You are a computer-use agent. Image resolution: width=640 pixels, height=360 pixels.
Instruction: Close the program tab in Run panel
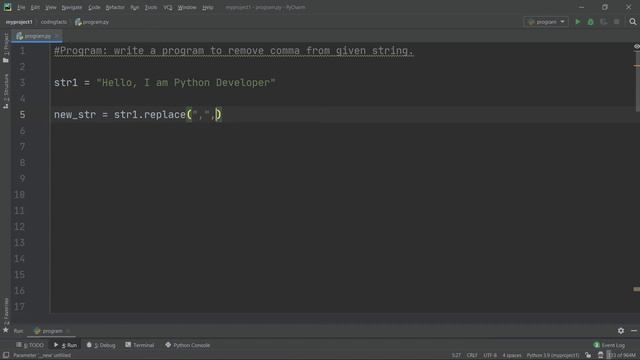coord(68,331)
